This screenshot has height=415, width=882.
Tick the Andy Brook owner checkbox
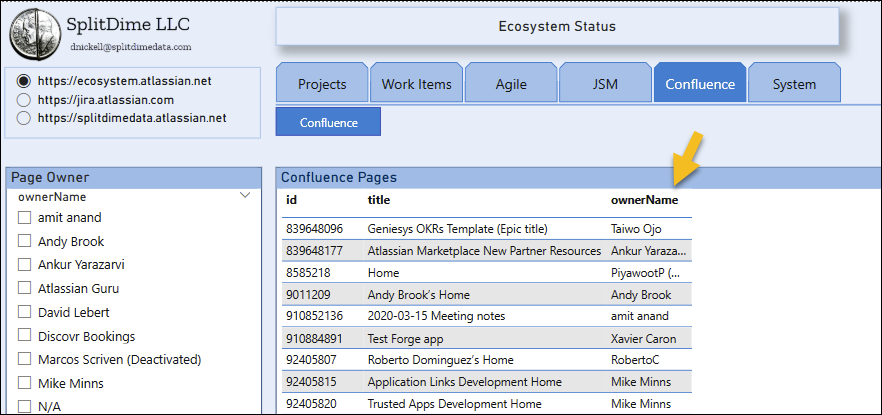pos(25,241)
